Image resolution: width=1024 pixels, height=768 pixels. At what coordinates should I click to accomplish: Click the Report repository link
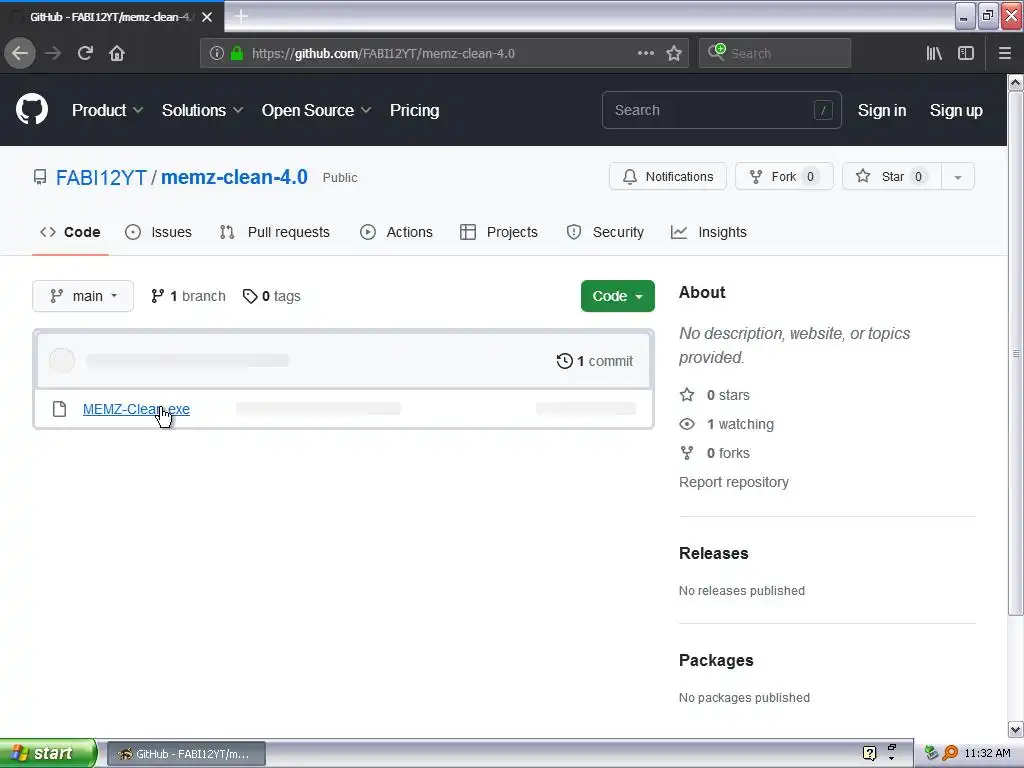pyautogui.click(x=733, y=482)
